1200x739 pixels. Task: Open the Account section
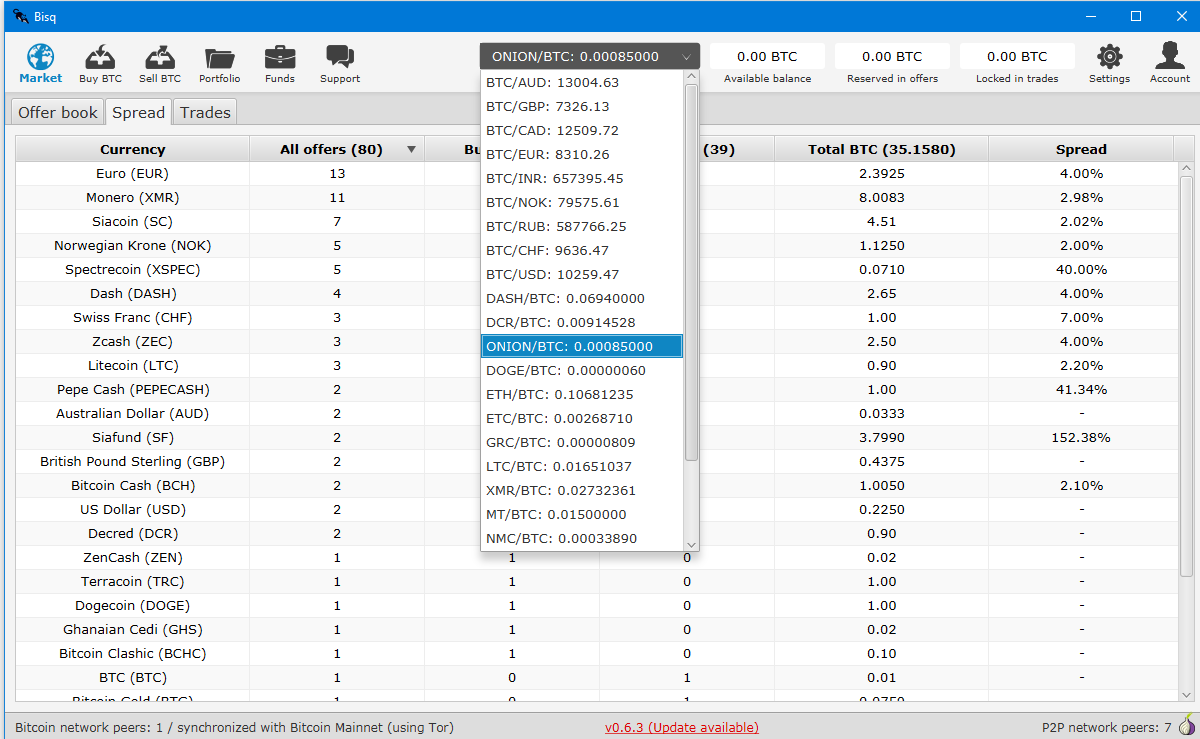pos(1170,64)
